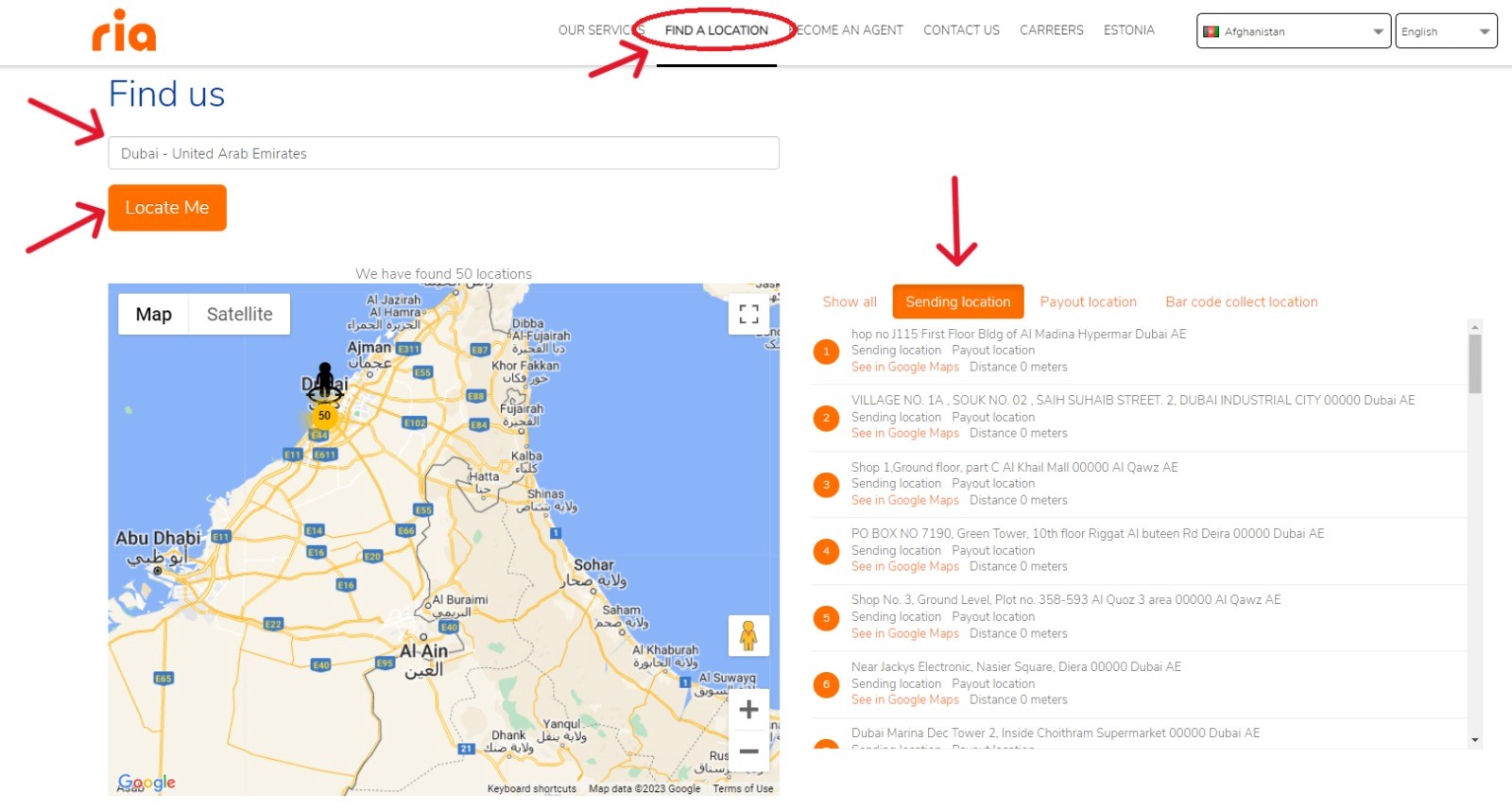Open Find a Location menu item
Viewport: 1512px width, 810px height.
coord(716,30)
